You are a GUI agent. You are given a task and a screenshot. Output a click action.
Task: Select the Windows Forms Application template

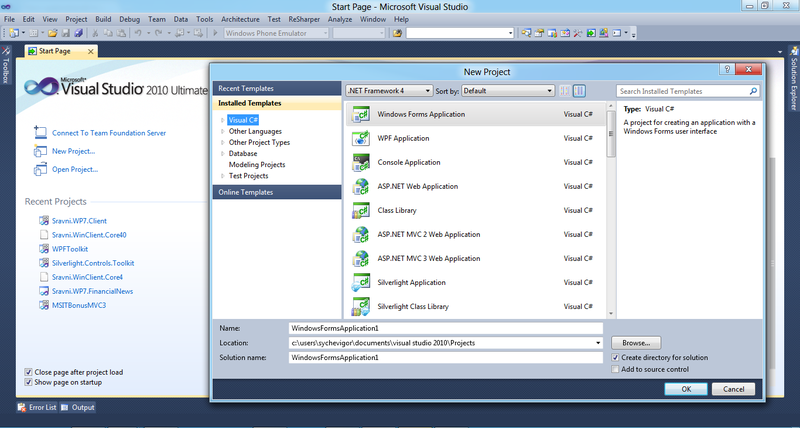point(476,114)
